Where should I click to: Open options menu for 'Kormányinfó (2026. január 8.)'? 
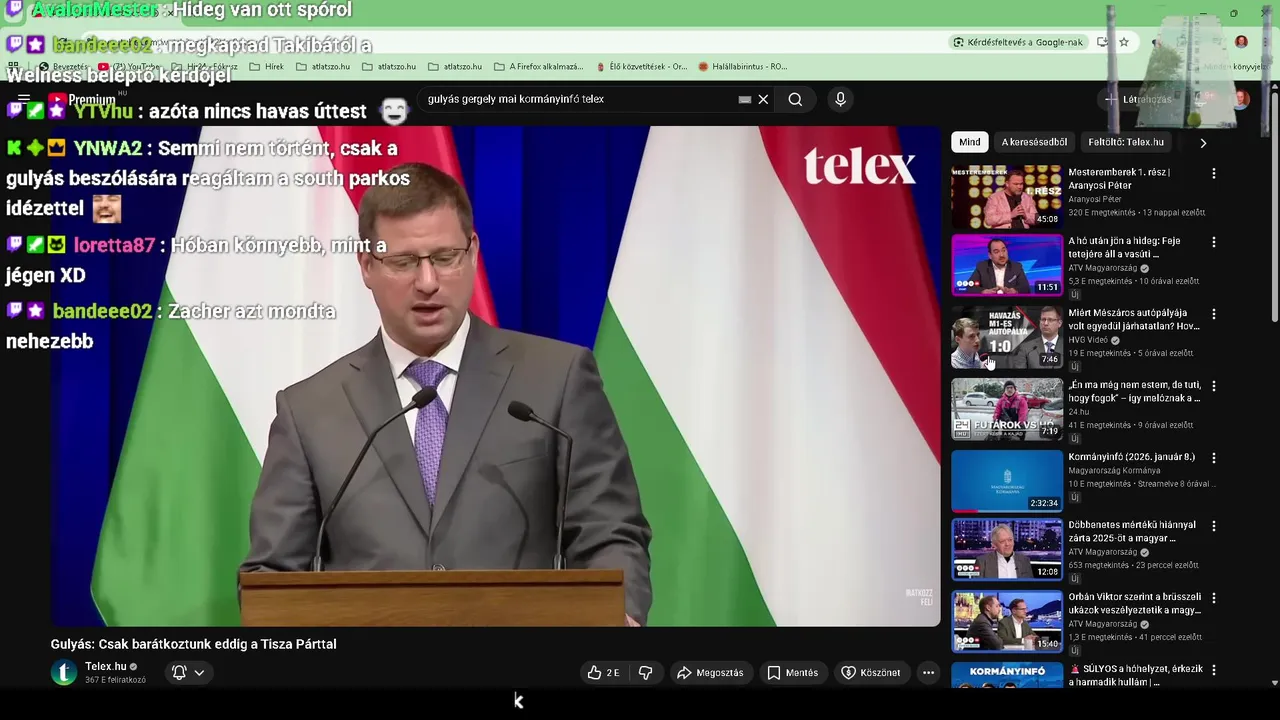(1214, 459)
